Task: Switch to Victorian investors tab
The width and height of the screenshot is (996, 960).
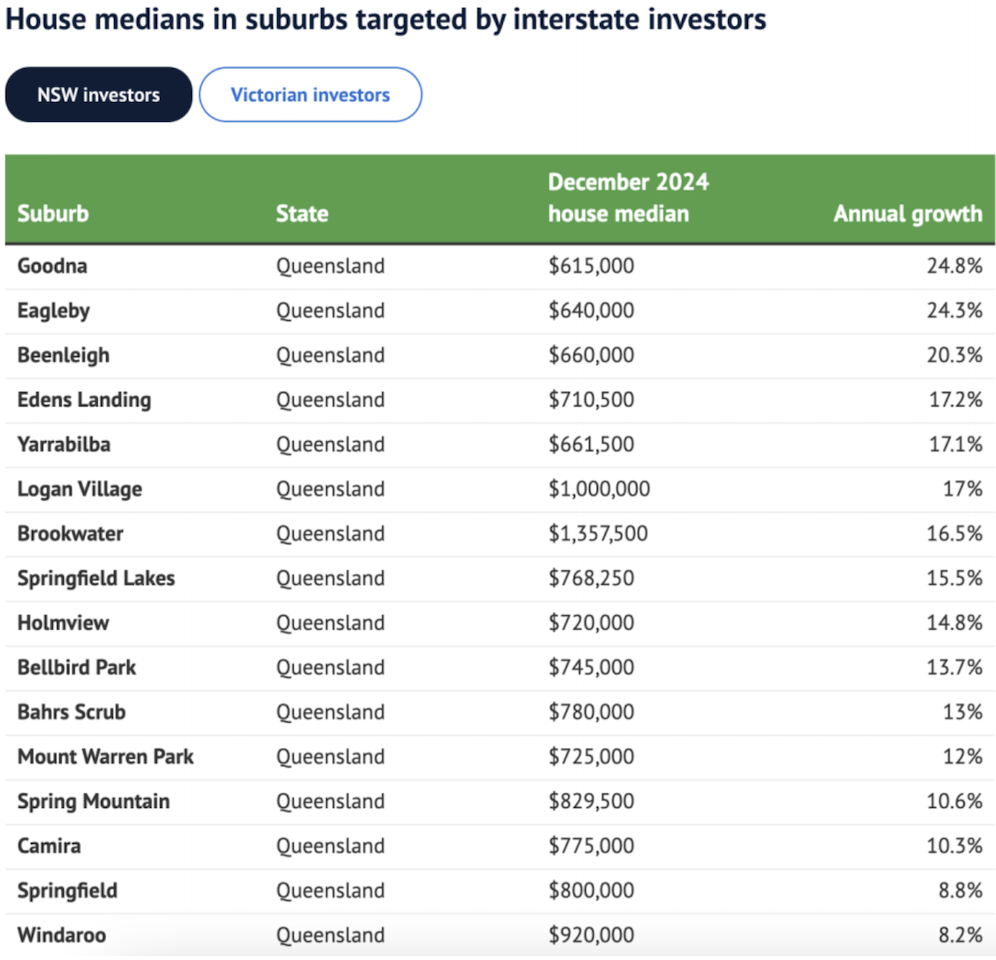Action: [x=310, y=95]
